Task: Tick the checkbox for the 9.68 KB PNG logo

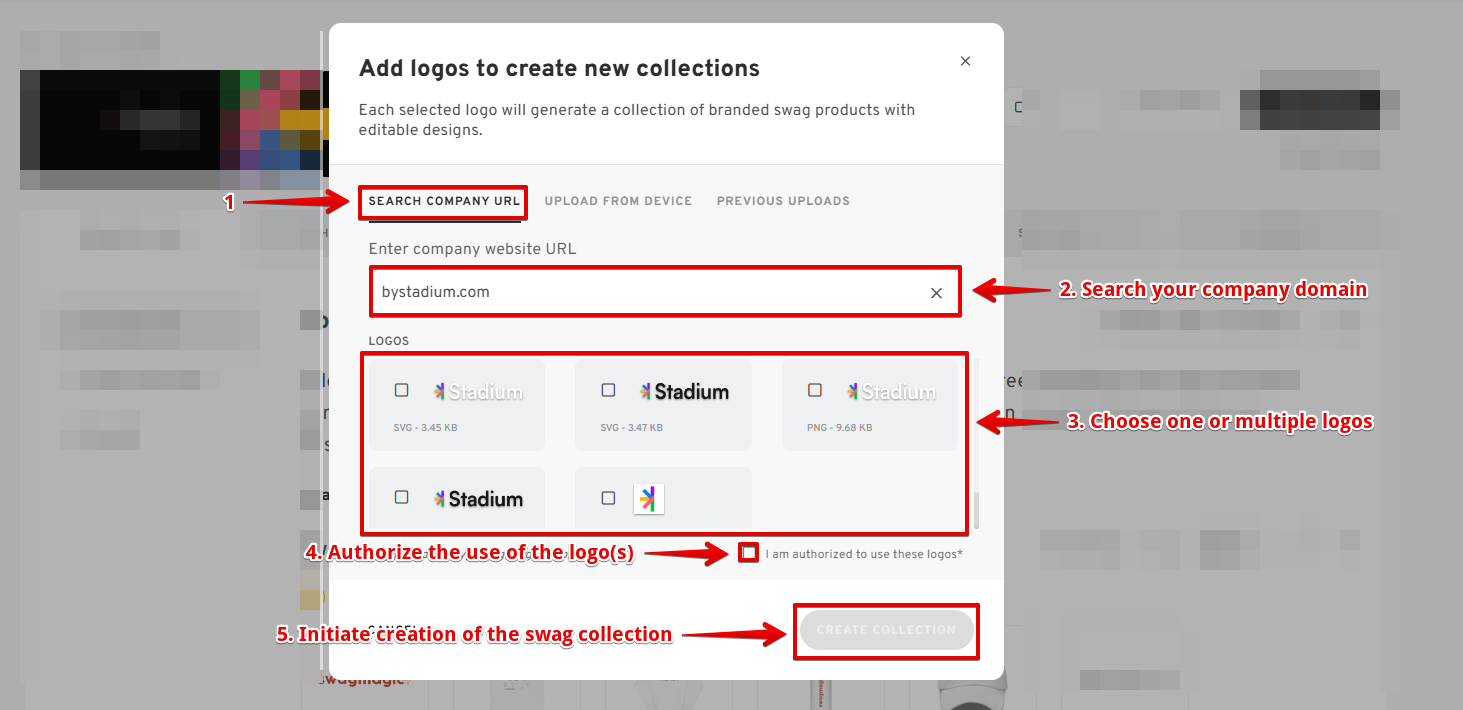Action: (815, 390)
